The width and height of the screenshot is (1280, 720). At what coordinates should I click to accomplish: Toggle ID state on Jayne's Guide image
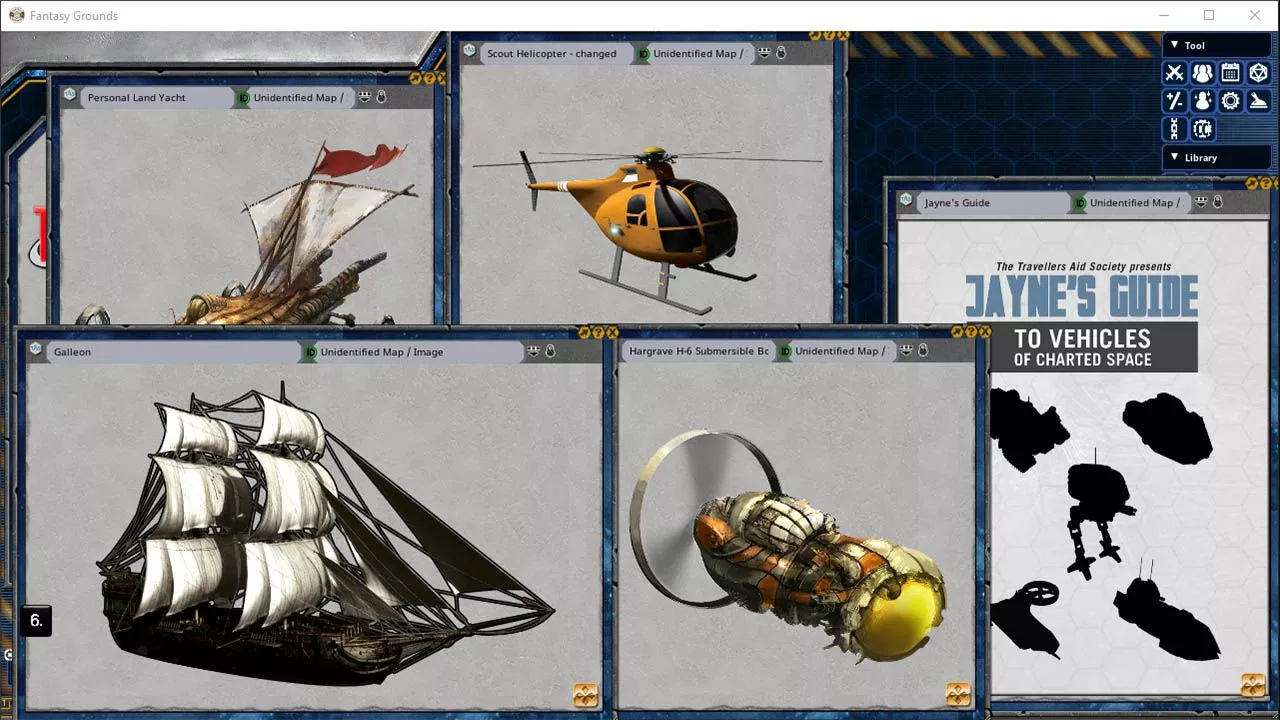[x=1080, y=203]
